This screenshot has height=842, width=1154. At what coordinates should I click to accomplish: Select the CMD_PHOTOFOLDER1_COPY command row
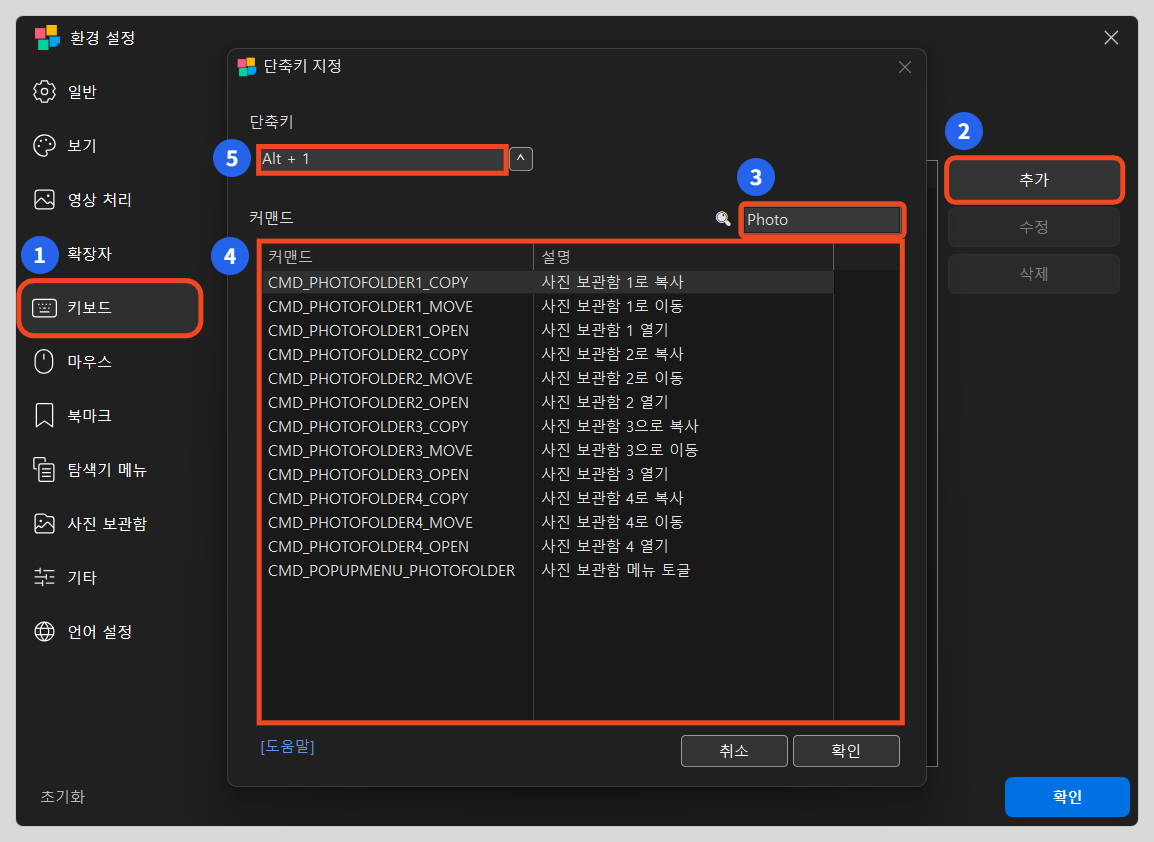click(548, 282)
